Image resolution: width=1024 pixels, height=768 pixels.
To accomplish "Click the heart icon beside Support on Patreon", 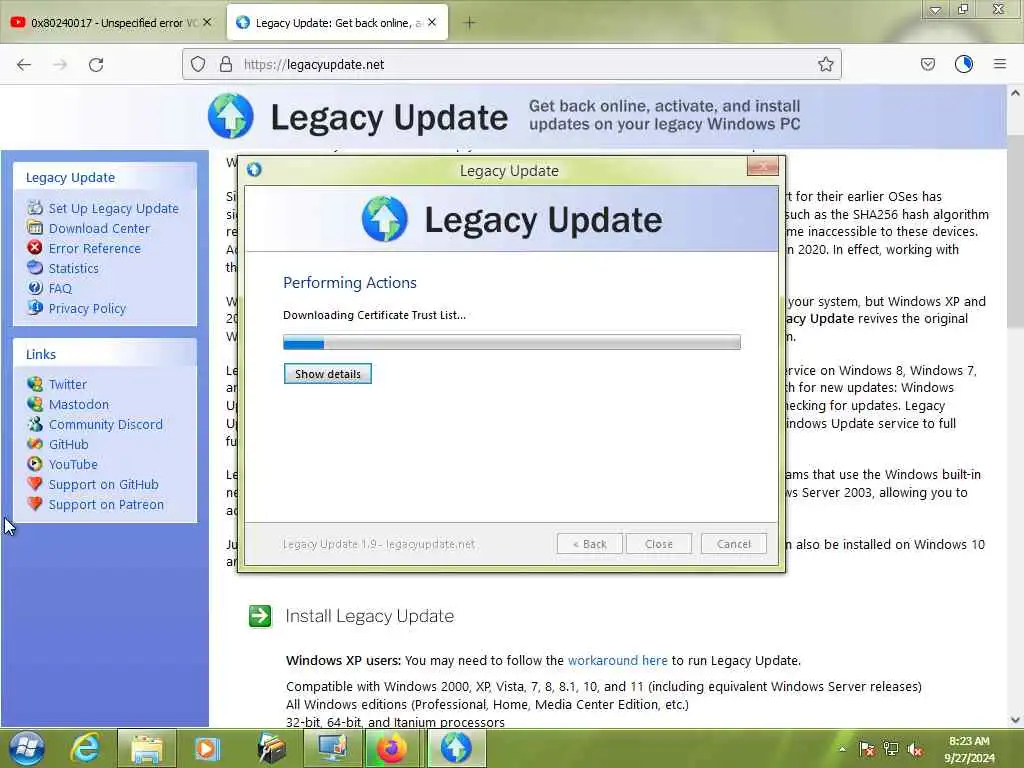I will [35, 504].
